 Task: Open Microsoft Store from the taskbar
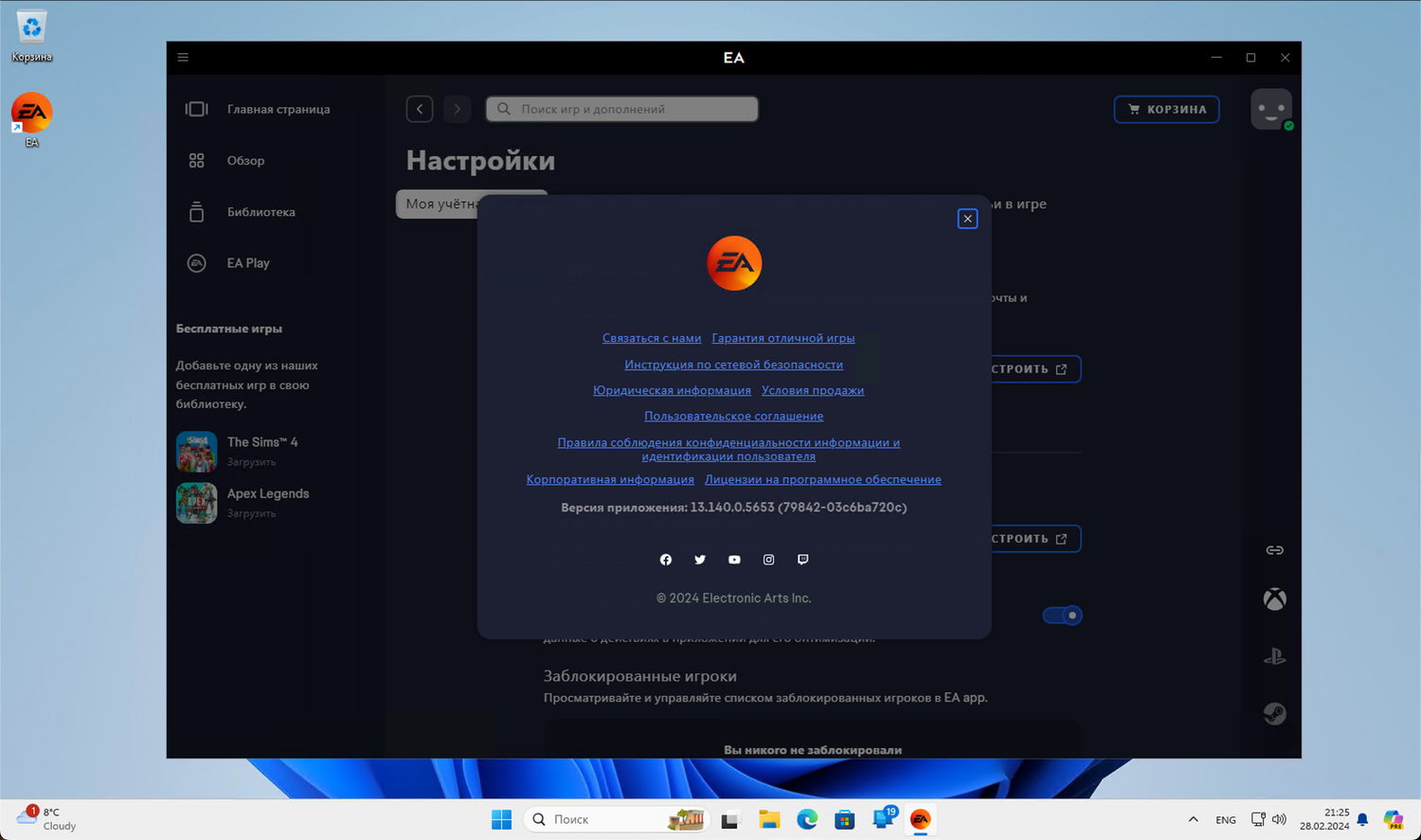[x=845, y=819]
